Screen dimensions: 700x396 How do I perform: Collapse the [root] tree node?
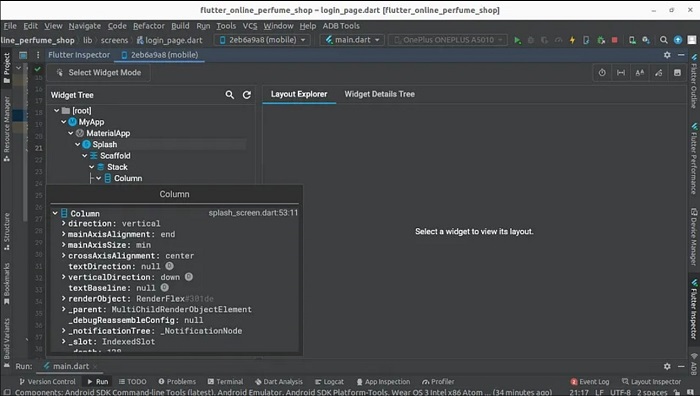57,110
